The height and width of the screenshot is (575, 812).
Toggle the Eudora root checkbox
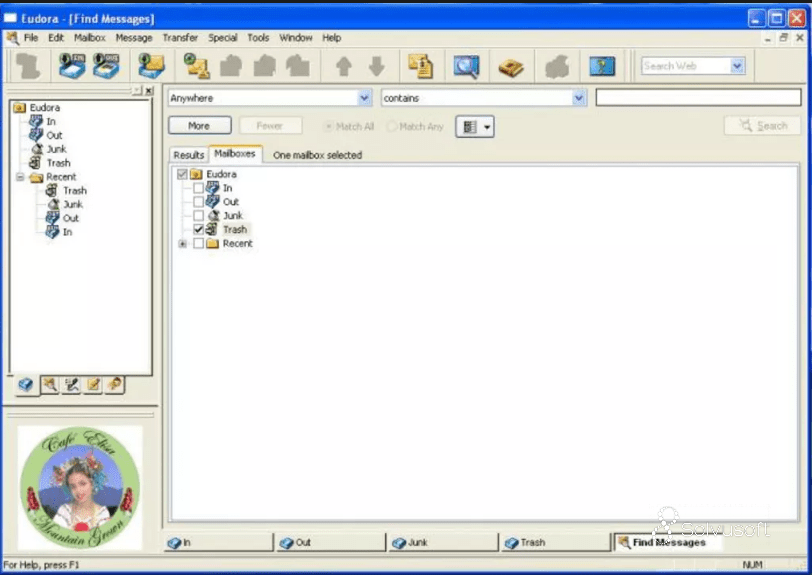tap(182, 174)
